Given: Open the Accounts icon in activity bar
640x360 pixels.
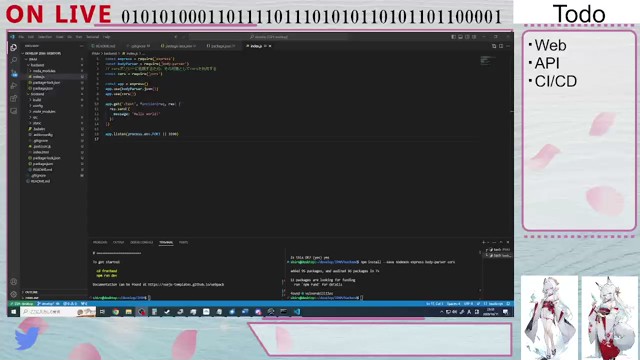Looking at the screenshot, I should point(13,282).
